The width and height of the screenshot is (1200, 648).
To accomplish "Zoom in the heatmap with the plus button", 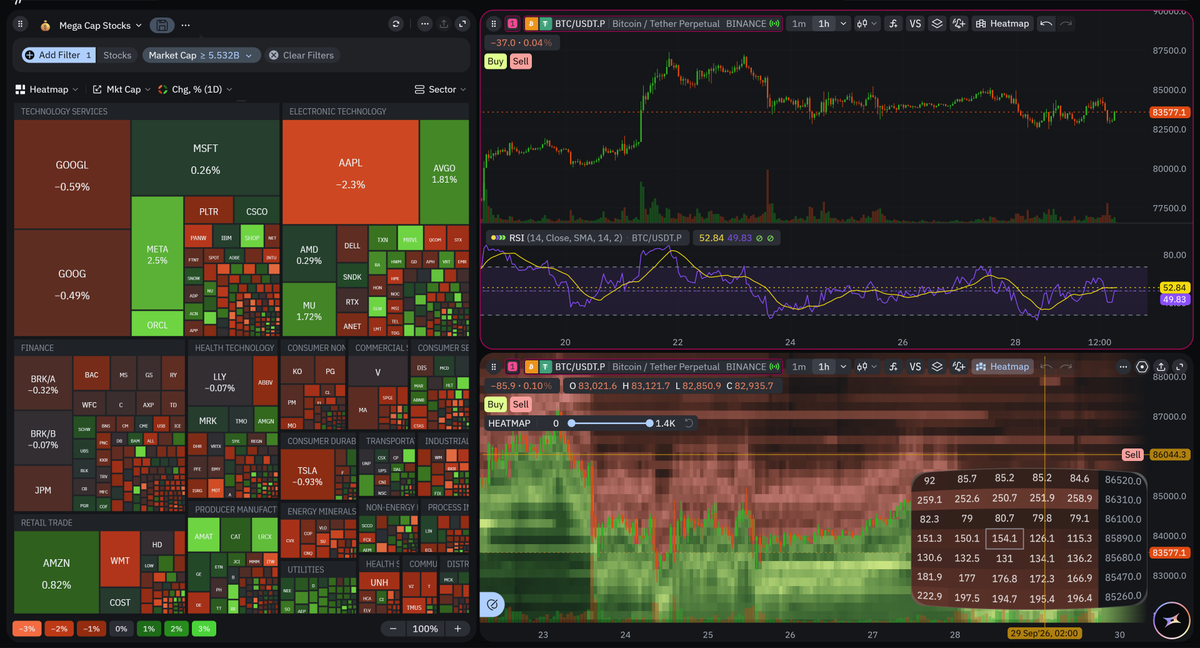I will point(458,628).
